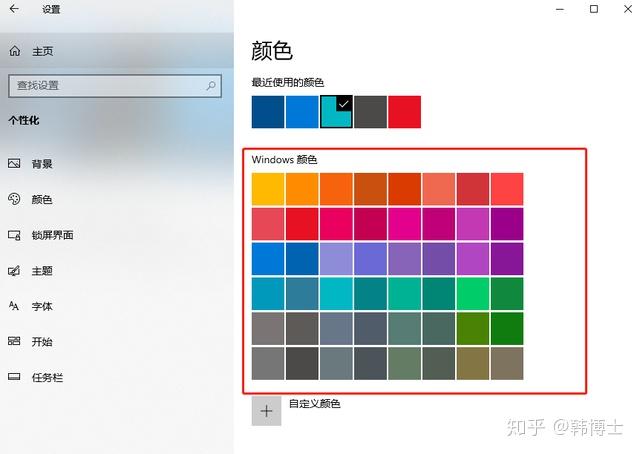The image size is (640, 454).
Task: Maximize the Settings window
Action: [x=594, y=9]
